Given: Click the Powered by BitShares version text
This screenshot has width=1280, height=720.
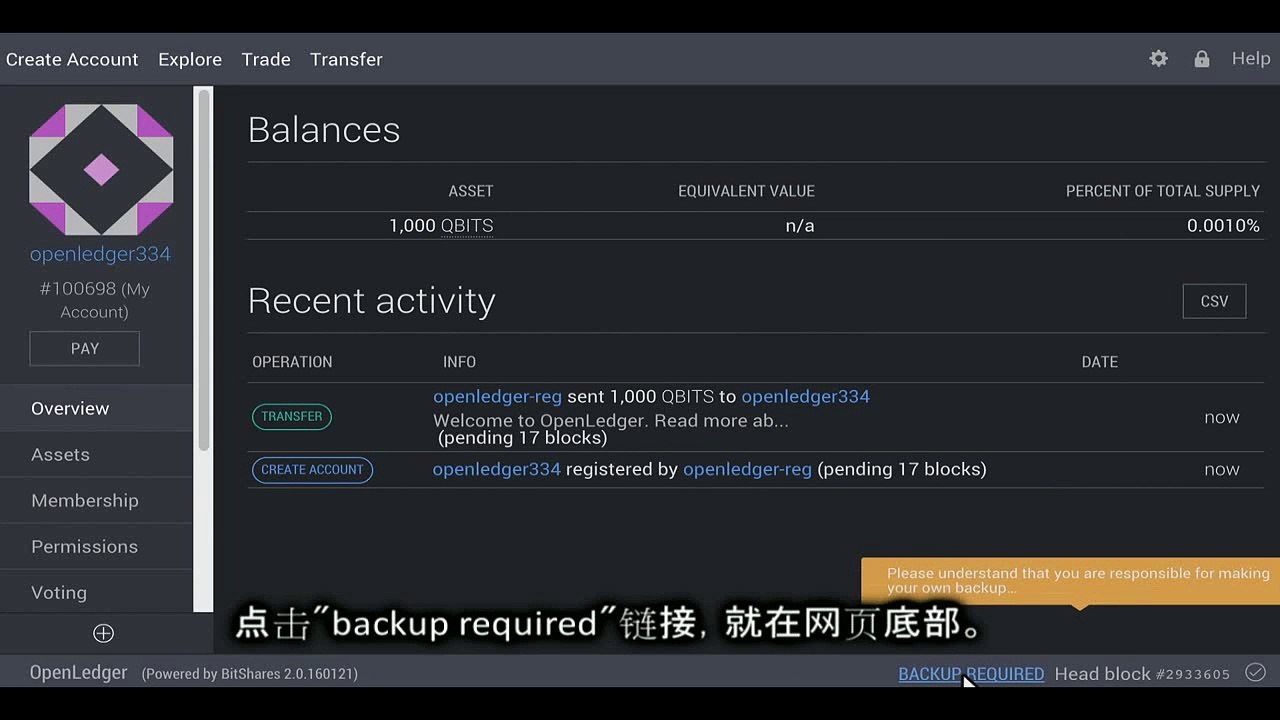Looking at the screenshot, I should click(250, 674).
